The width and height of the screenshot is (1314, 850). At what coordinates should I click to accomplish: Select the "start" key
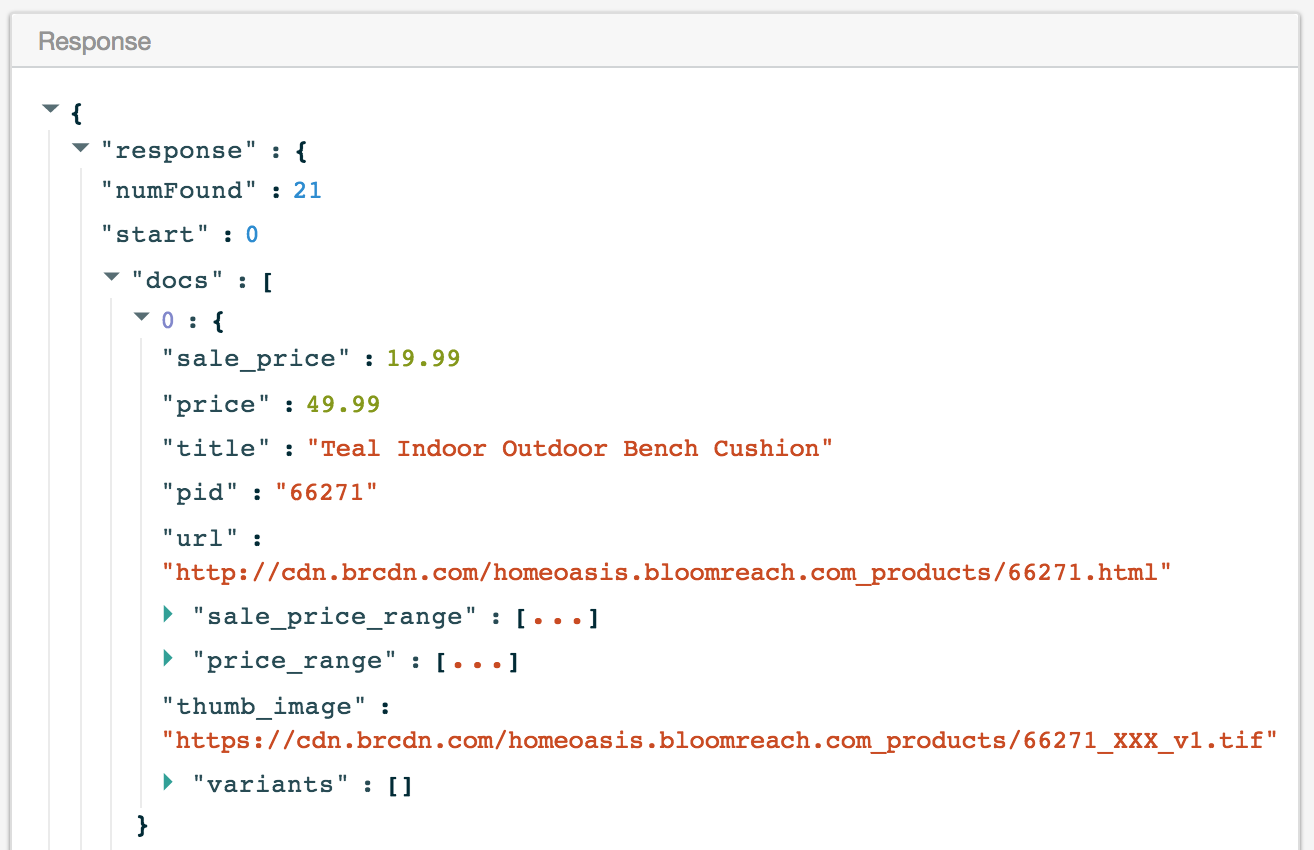pos(156,235)
